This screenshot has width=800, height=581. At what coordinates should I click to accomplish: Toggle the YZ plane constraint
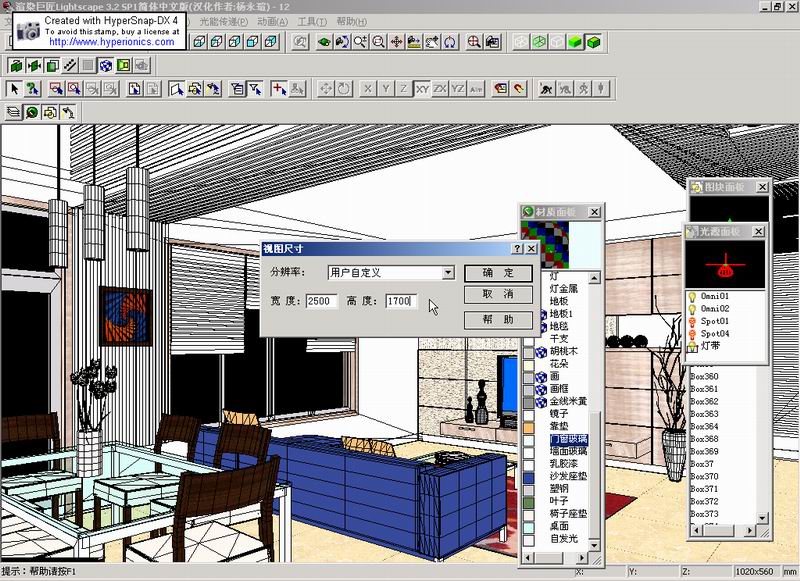(458, 89)
